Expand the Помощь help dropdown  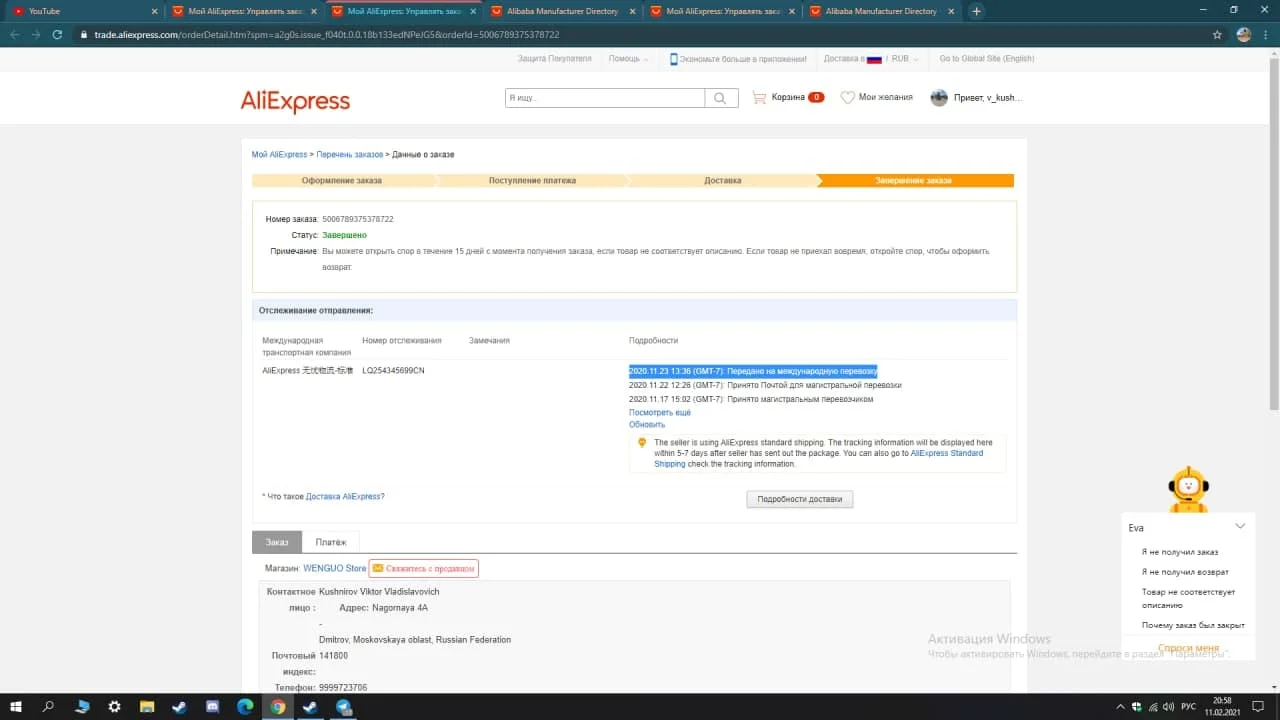point(628,59)
